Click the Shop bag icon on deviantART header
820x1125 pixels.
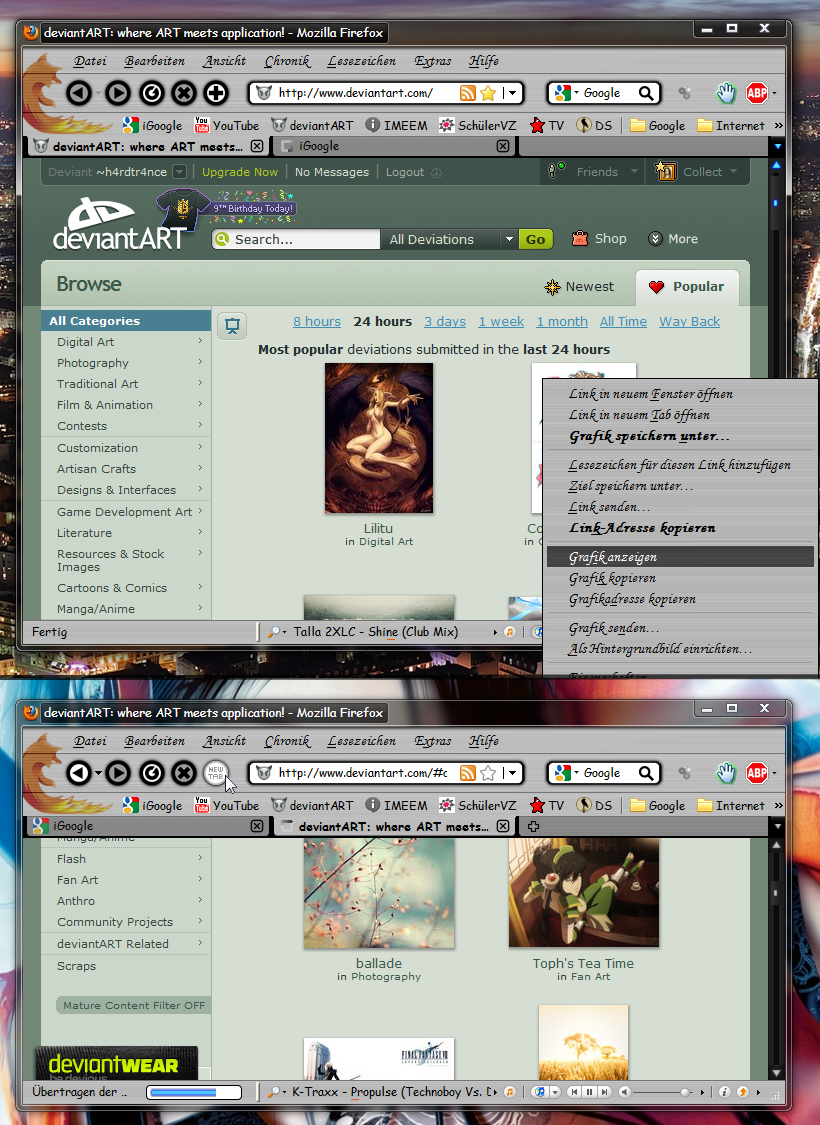[x=580, y=239]
